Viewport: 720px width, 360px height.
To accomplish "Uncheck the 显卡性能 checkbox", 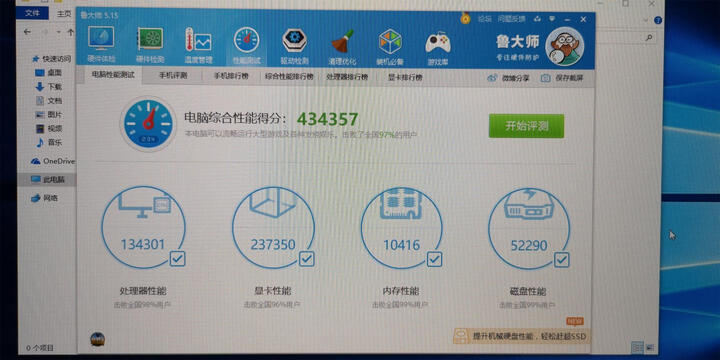I will pos(307,259).
